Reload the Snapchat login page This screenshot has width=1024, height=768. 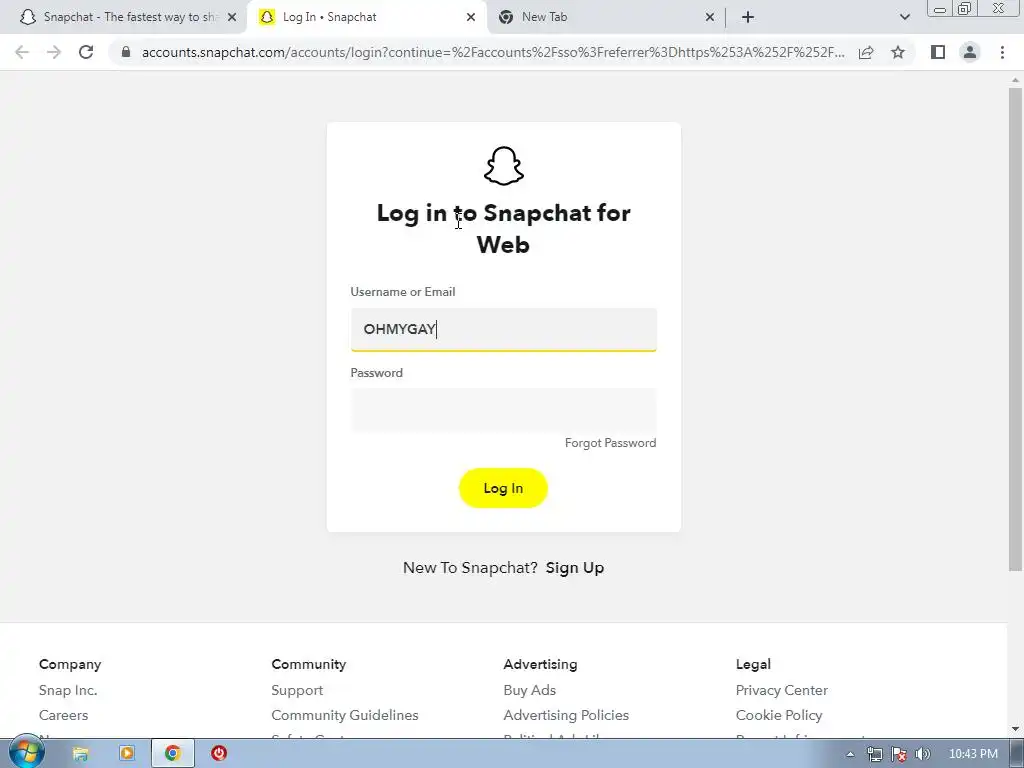tap(86, 52)
